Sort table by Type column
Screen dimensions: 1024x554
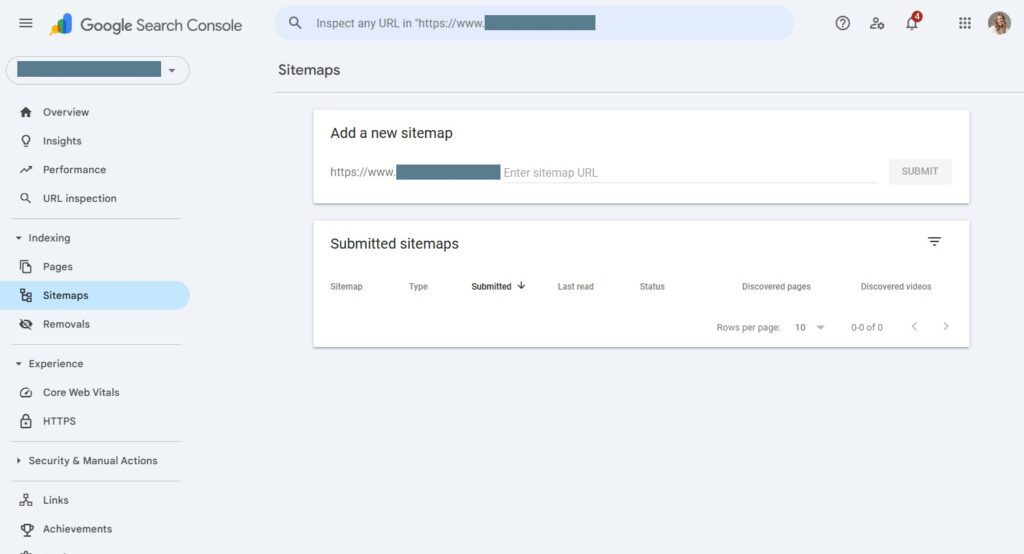[x=418, y=287]
